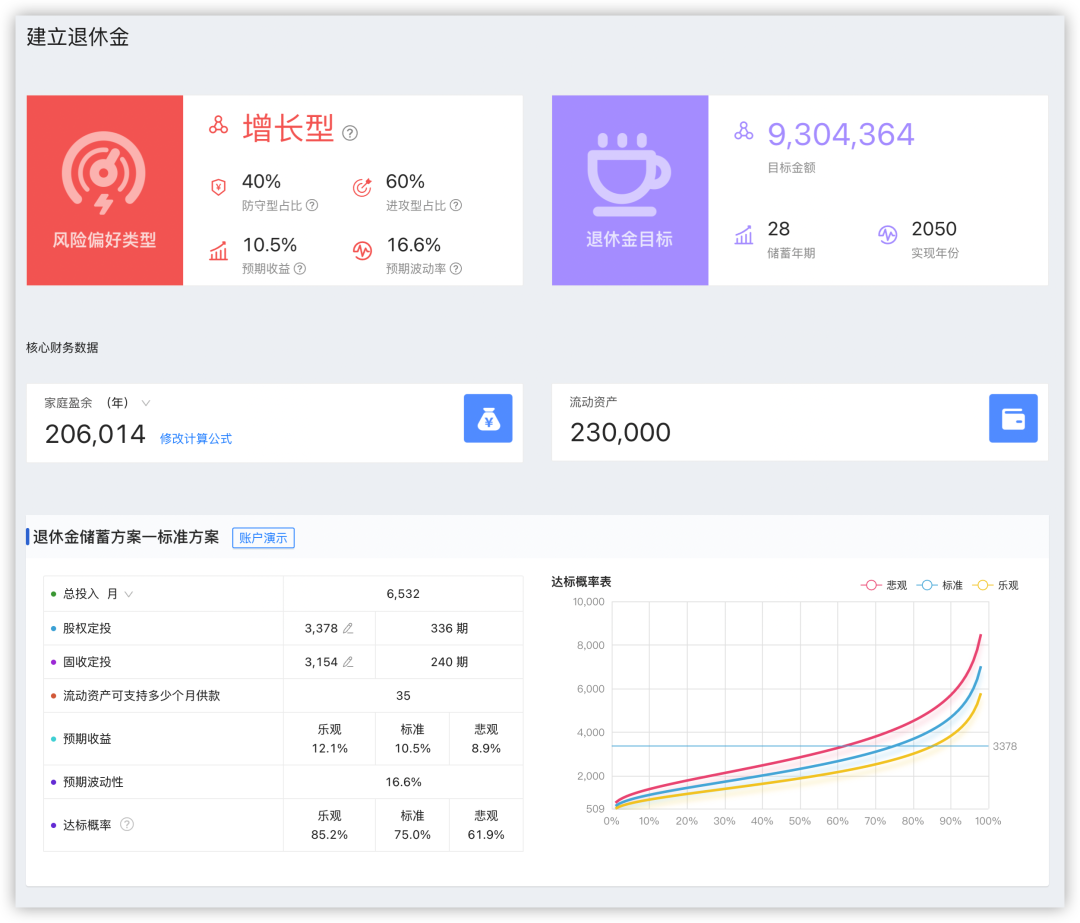Toggle 乐观 series in chart legend
1080x923 pixels.
pos(996,585)
